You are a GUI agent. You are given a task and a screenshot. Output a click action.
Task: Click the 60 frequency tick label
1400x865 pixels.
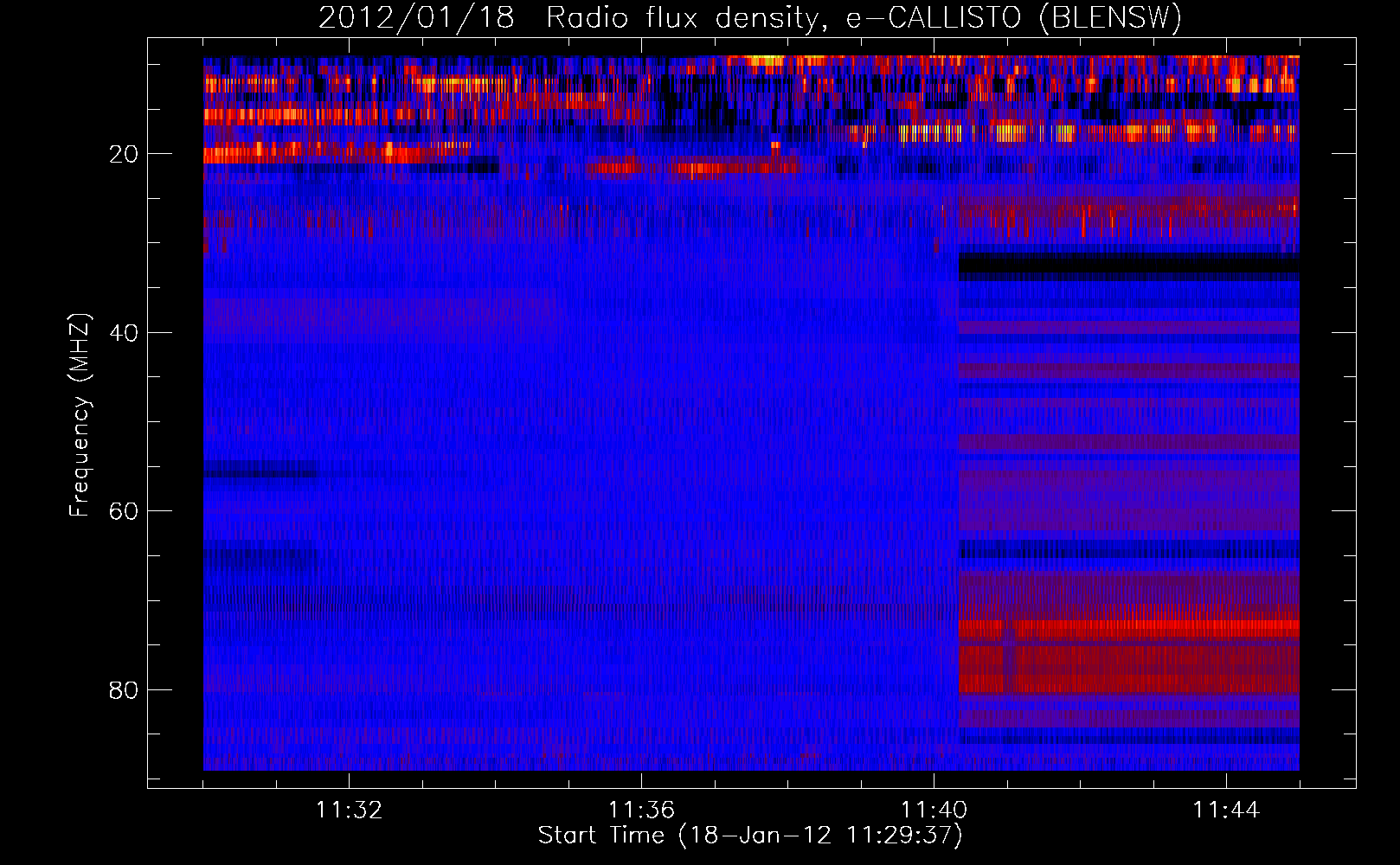pyautogui.click(x=124, y=511)
